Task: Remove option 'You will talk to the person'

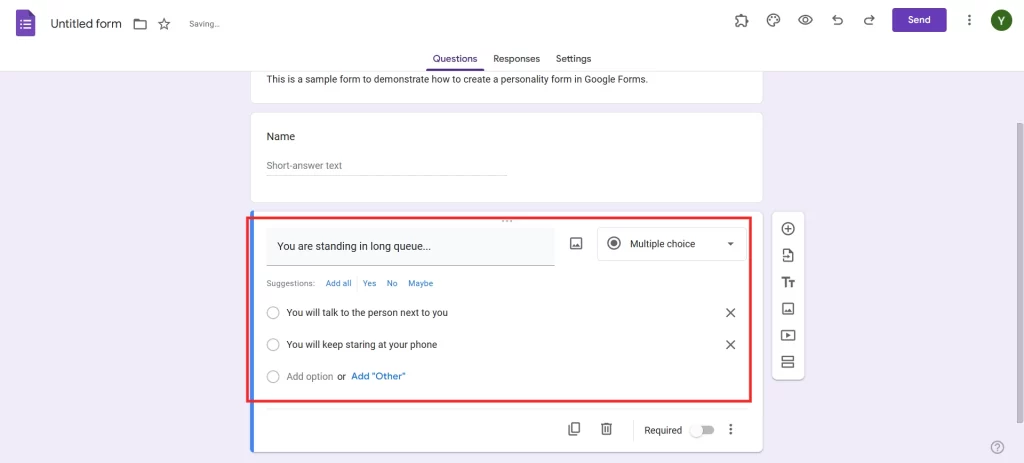Action: click(731, 313)
